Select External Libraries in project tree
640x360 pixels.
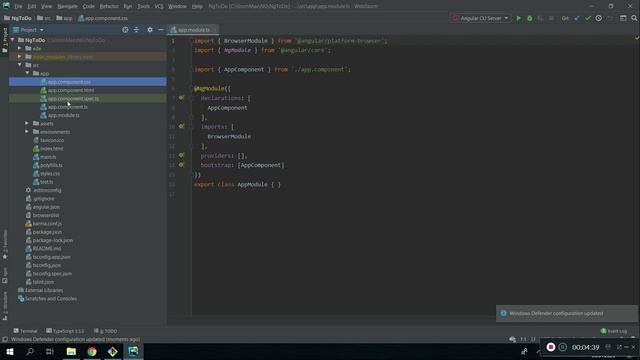coord(44,290)
